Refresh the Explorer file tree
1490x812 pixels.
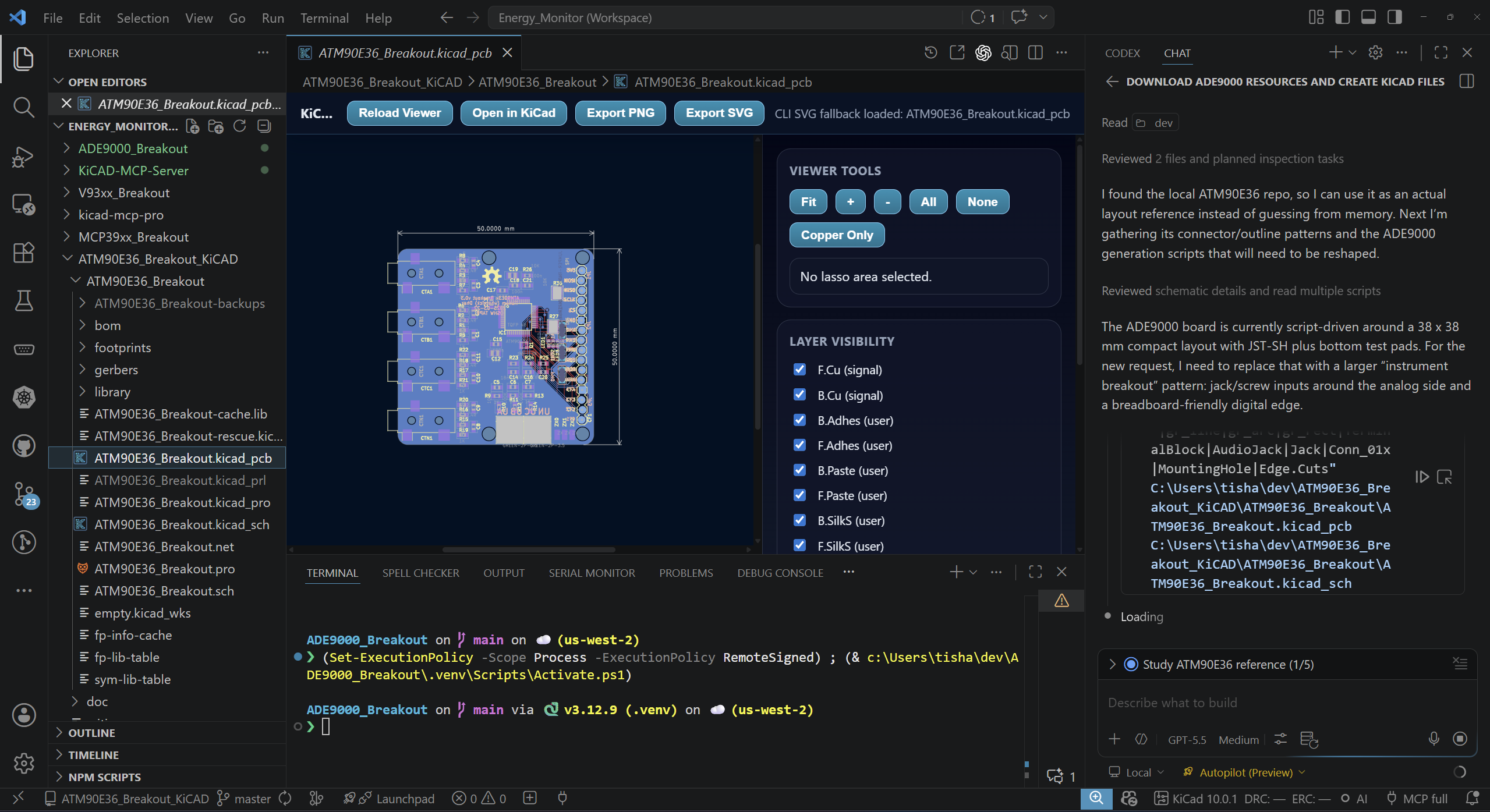240,126
